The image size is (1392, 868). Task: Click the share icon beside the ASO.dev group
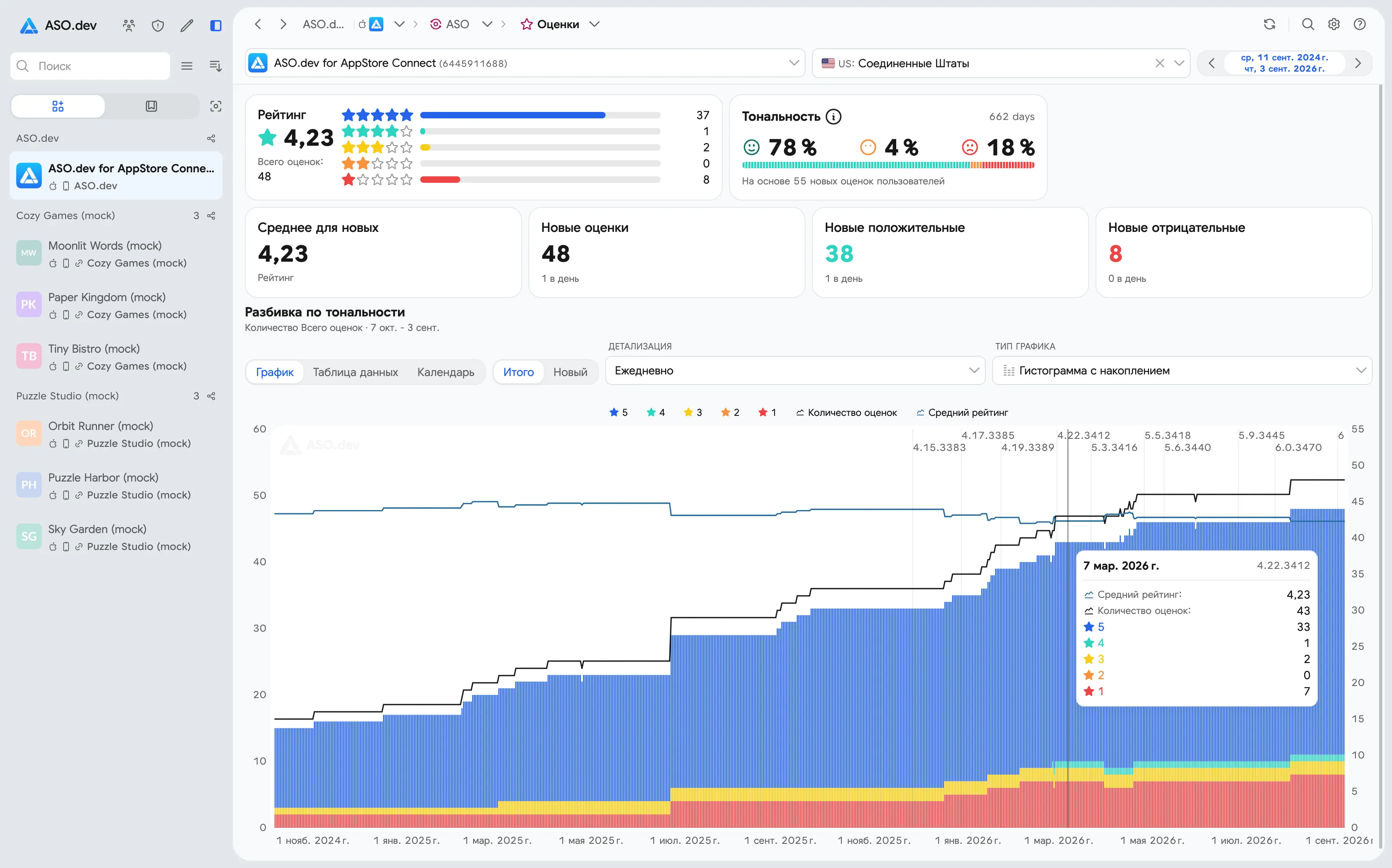point(211,138)
